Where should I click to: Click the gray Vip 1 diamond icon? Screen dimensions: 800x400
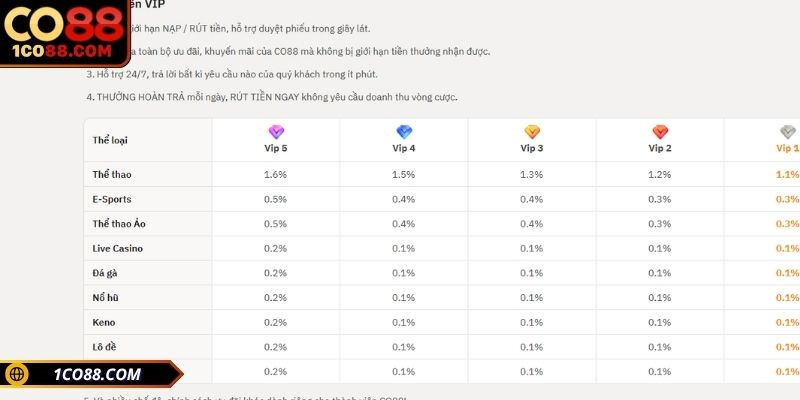pyautogui.click(x=788, y=132)
